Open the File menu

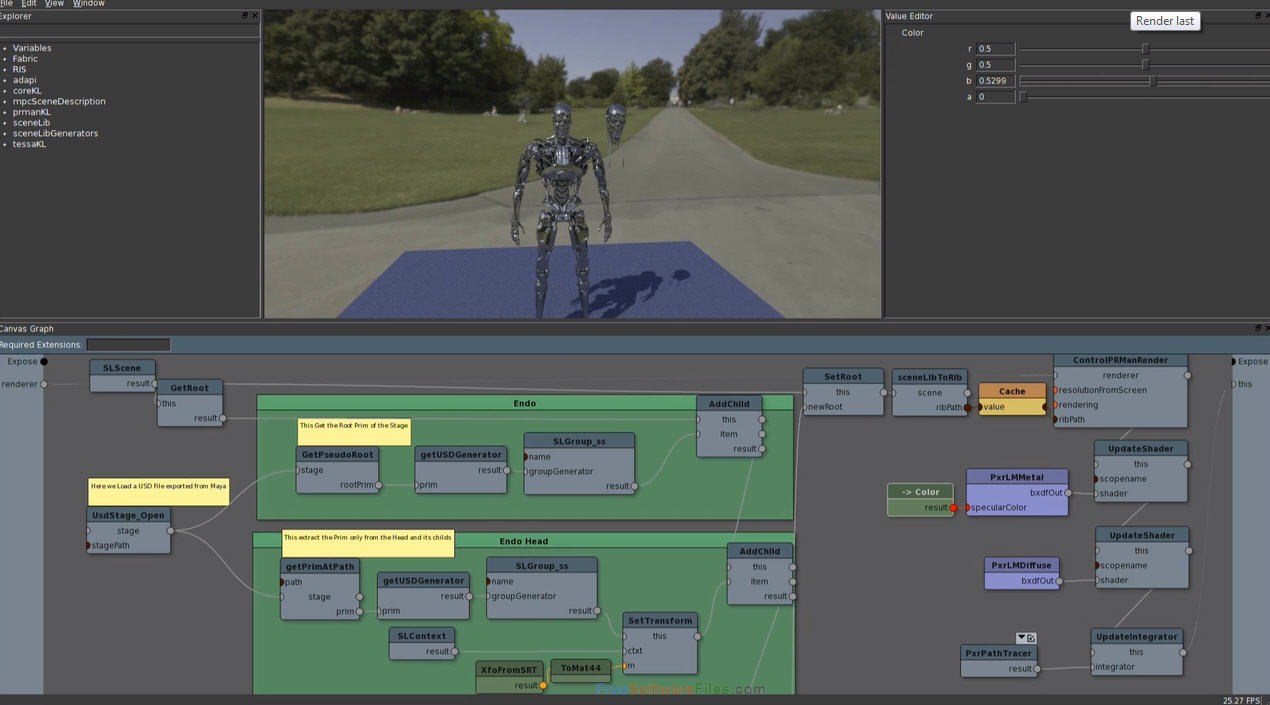click(5, 4)
